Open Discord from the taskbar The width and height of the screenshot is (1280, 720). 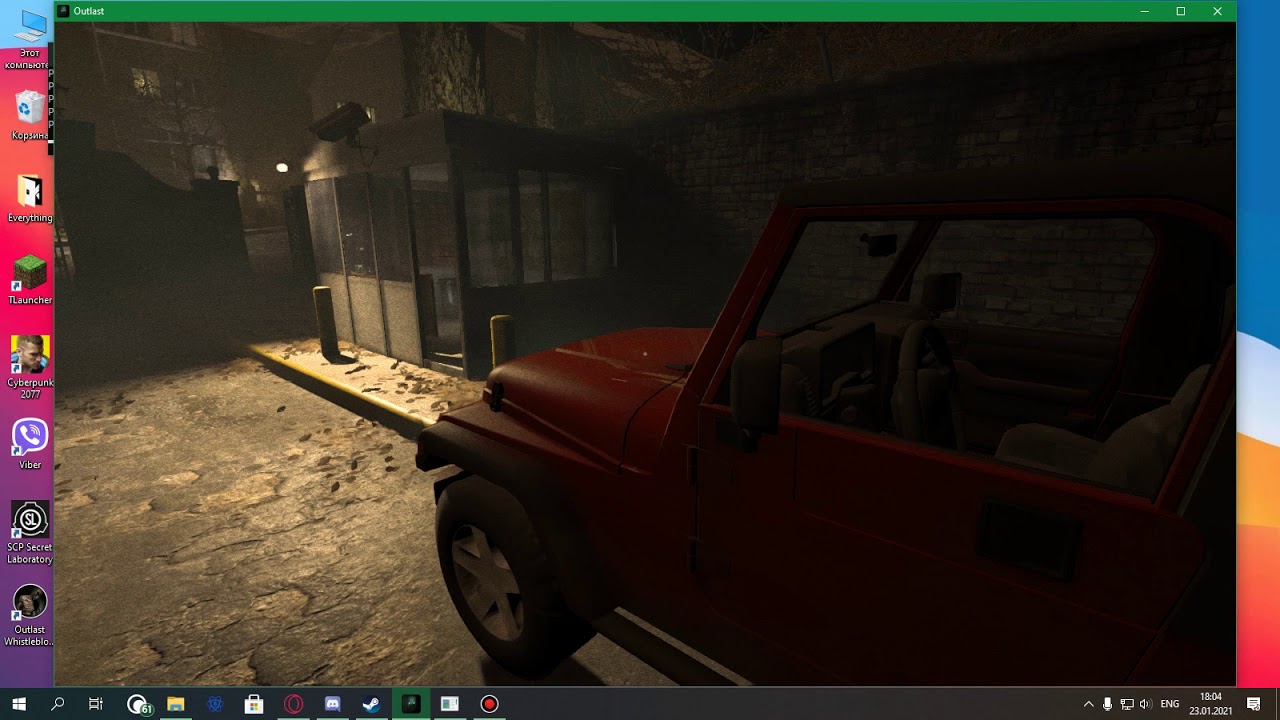tap(332, 704)
